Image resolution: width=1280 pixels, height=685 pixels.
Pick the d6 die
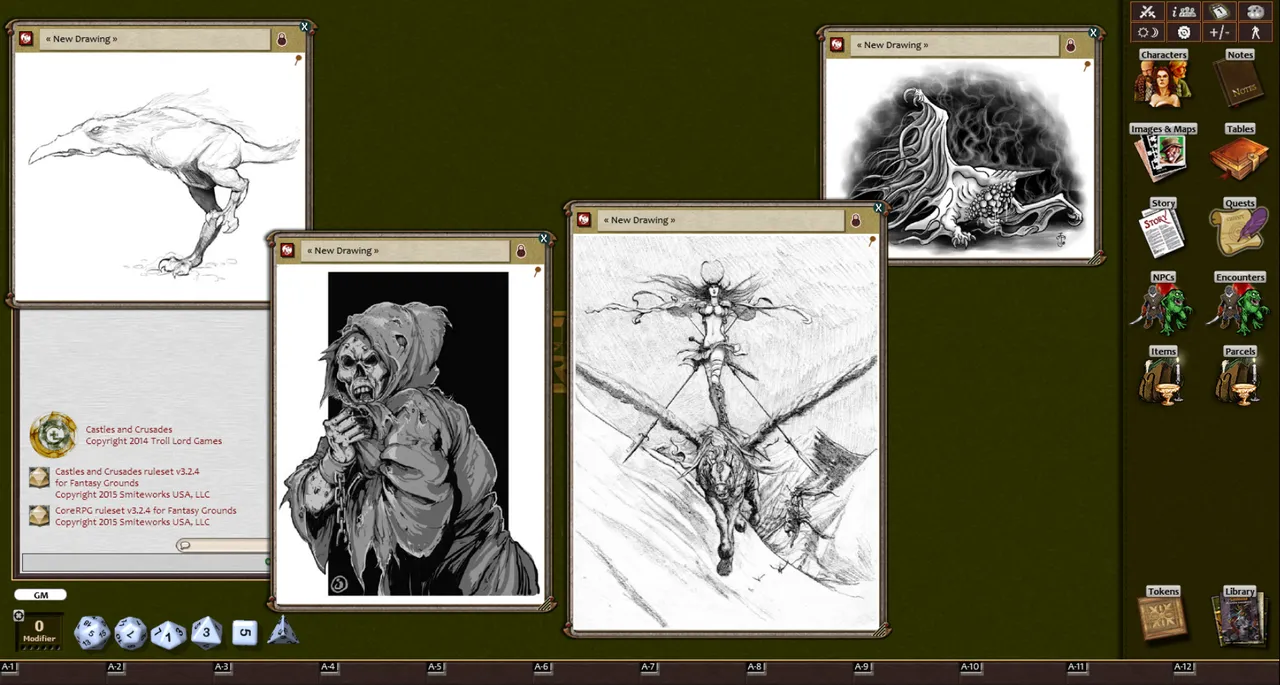pos(245,633)
